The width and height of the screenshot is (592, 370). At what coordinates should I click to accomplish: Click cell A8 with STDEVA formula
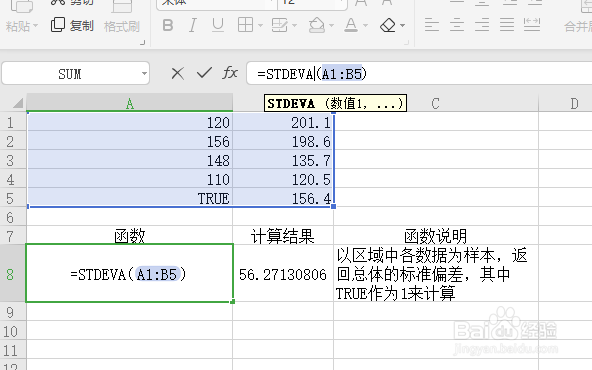click(x=130, y=273)
